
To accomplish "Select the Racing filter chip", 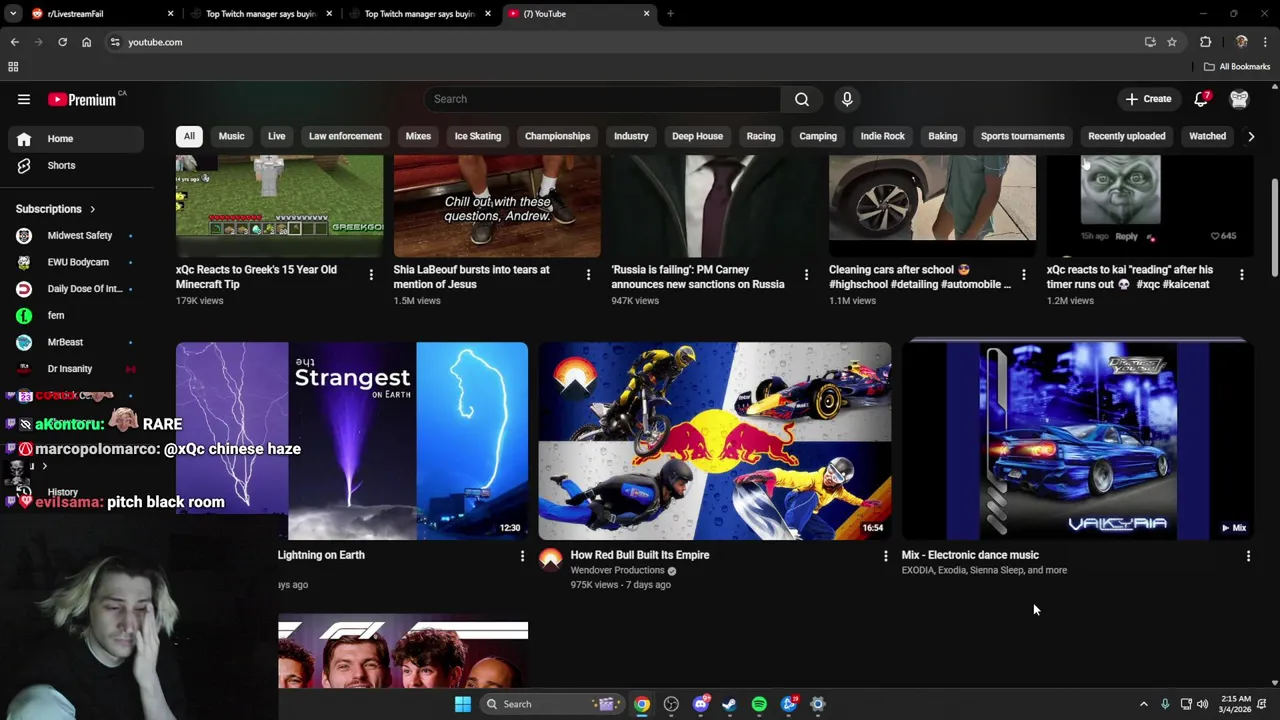I will click(761, 136).
